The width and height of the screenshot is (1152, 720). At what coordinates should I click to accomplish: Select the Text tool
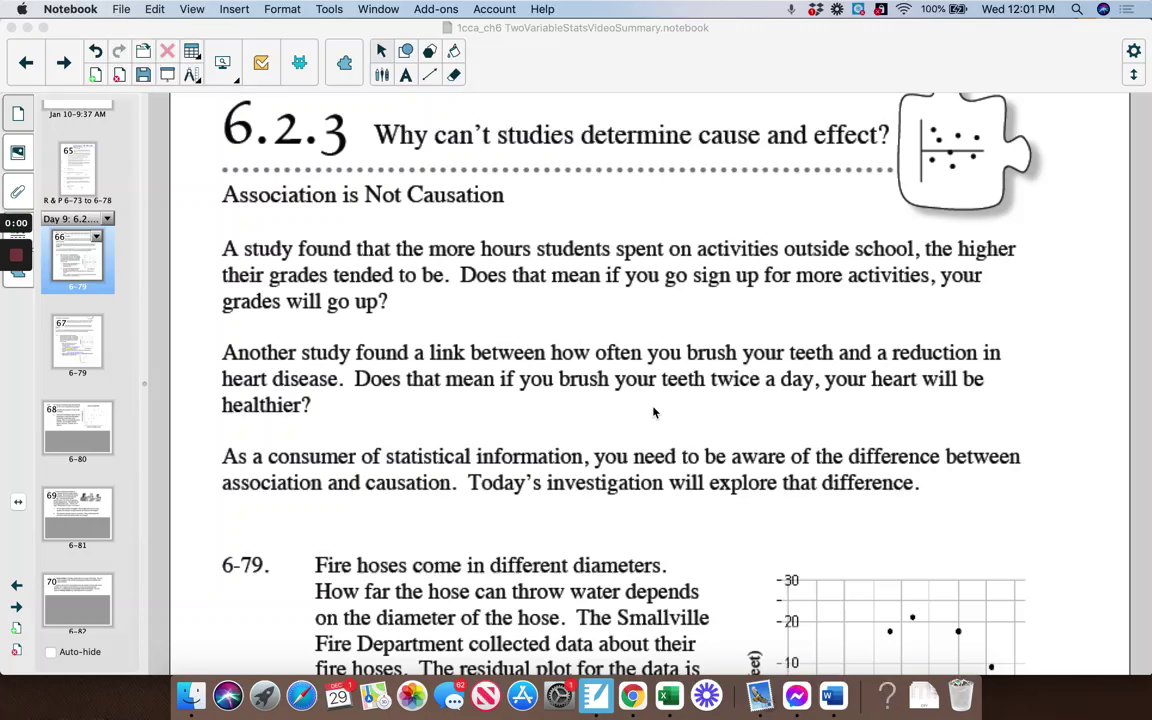(x=406, y=74)
